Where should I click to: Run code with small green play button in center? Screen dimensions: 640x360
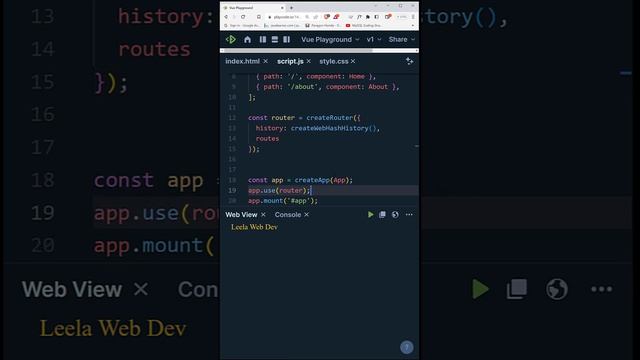click(x=371, y=215)
